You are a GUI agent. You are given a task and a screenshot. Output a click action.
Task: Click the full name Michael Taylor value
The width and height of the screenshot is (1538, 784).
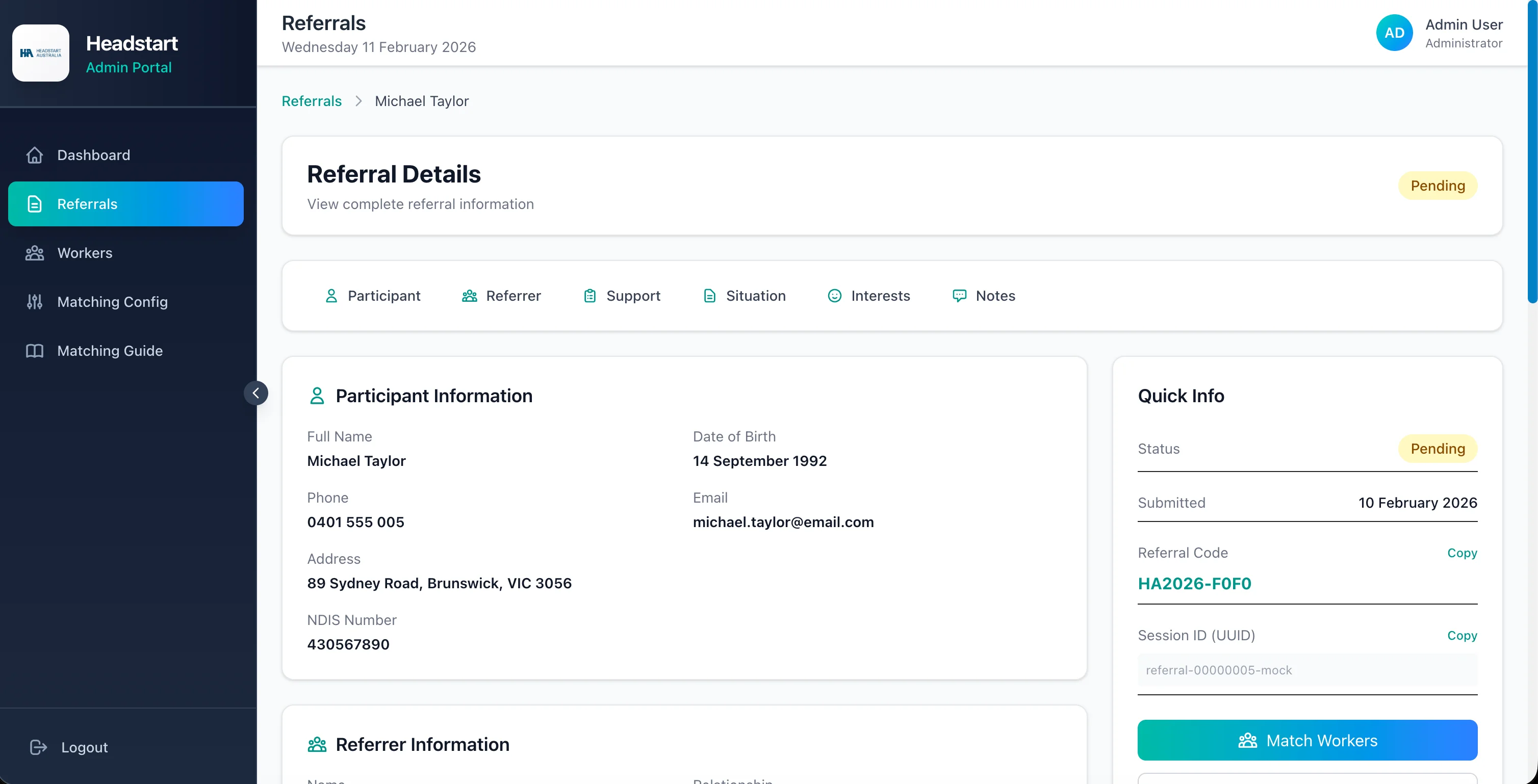(x=356, y=461)
